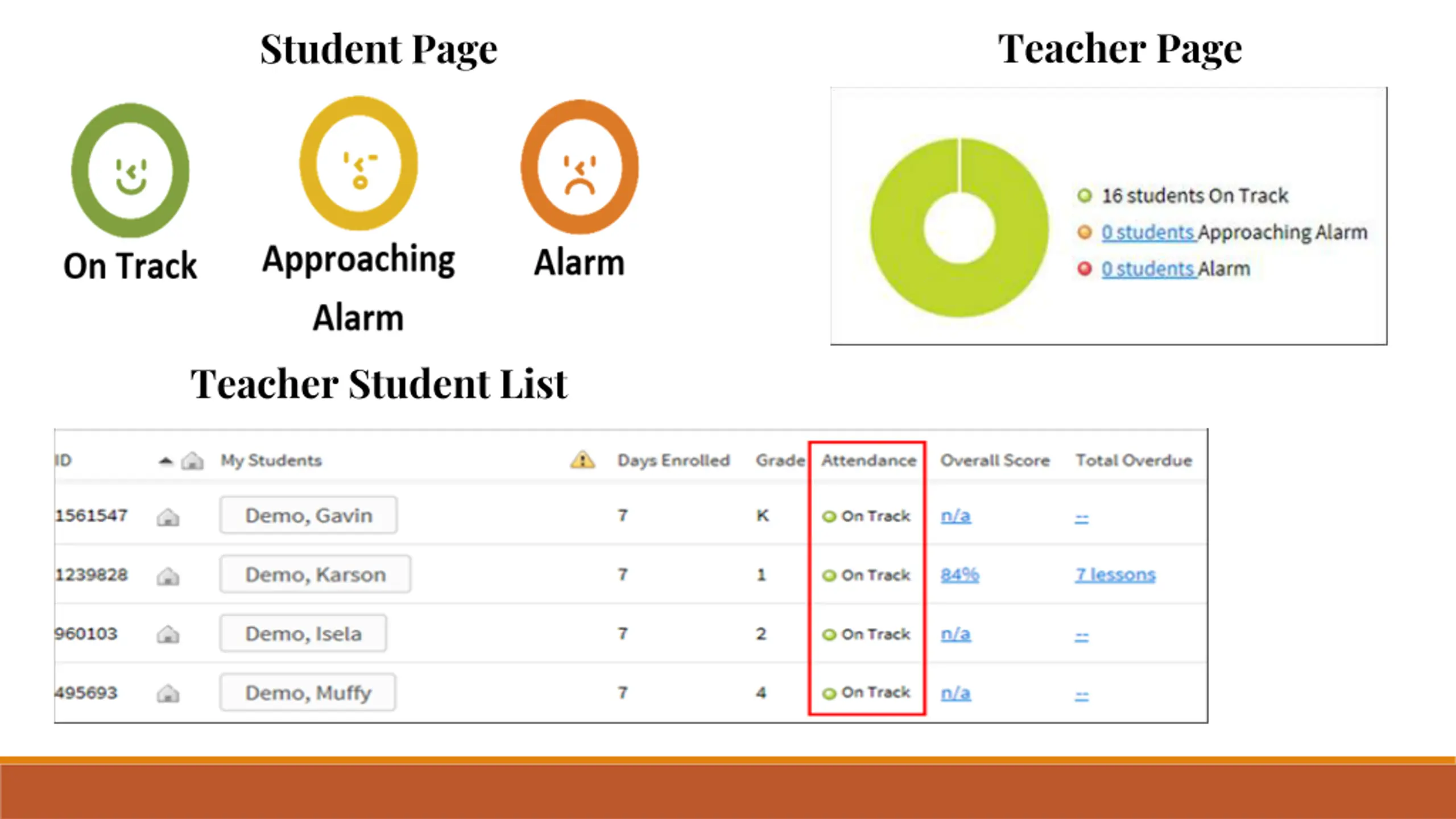Click red bullet beside Alarm legend entry
Image resolution: width=1456 pixels, height=819 pixels.
(x=1085, y=268)
